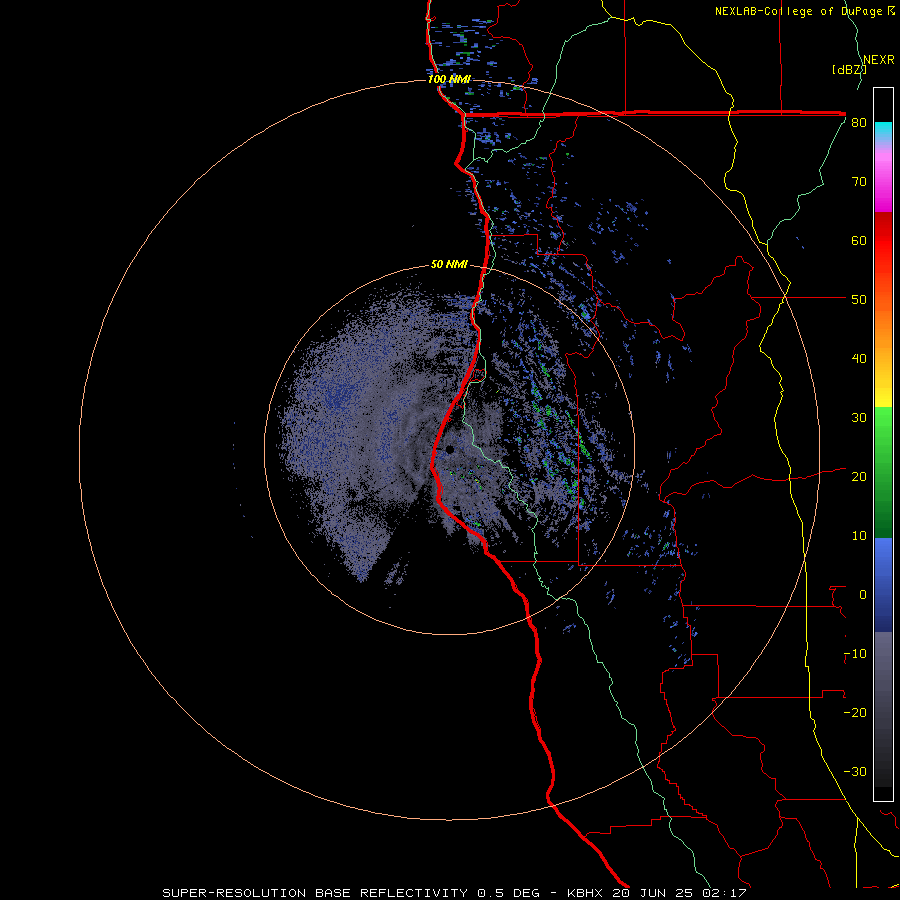
Task: Click the NEXR label above the color scale
Action: pyautogui.click(x=879, y=60)
